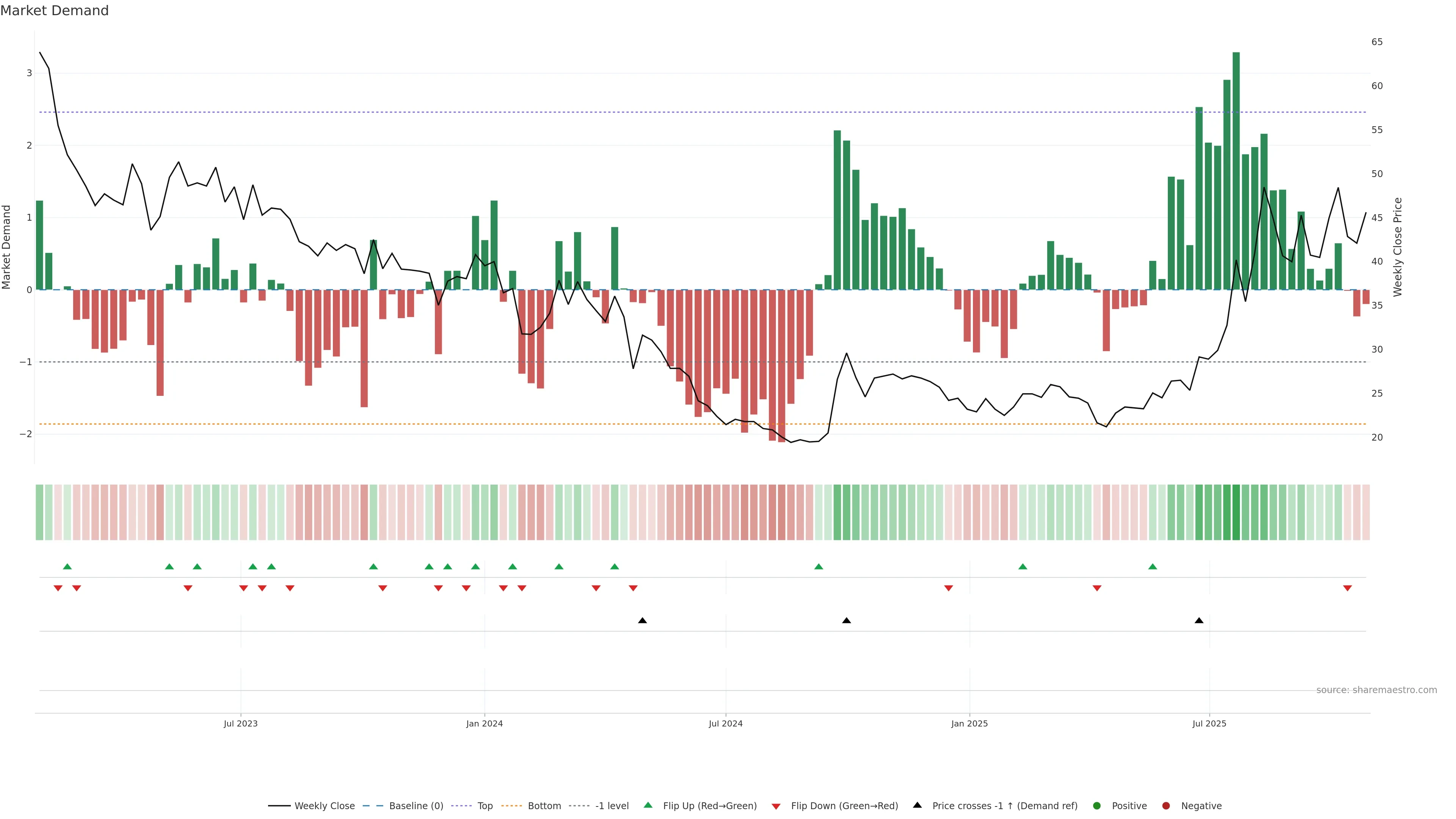Click the rightmost red Flip Down marker
The width and height of the screenshot is (1456, 819).
point(1348,588)
